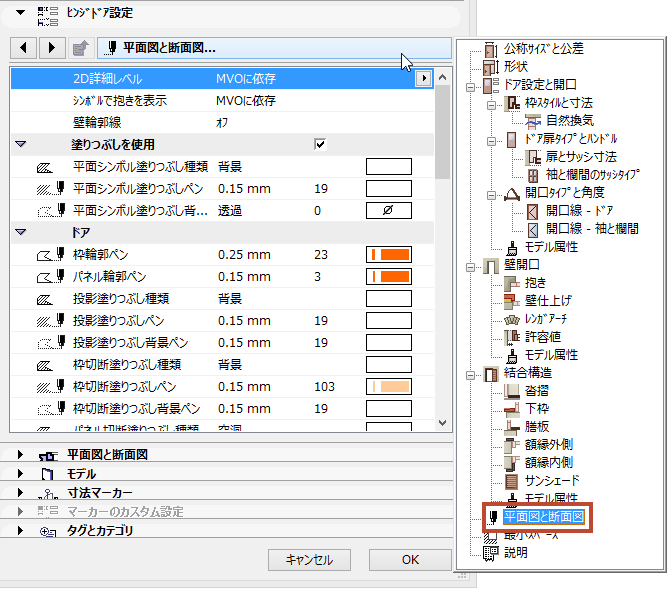This screenshot has width=668, height=592.
Task: Click the page list icon beside arrows
Action: (x=81, y=48)
